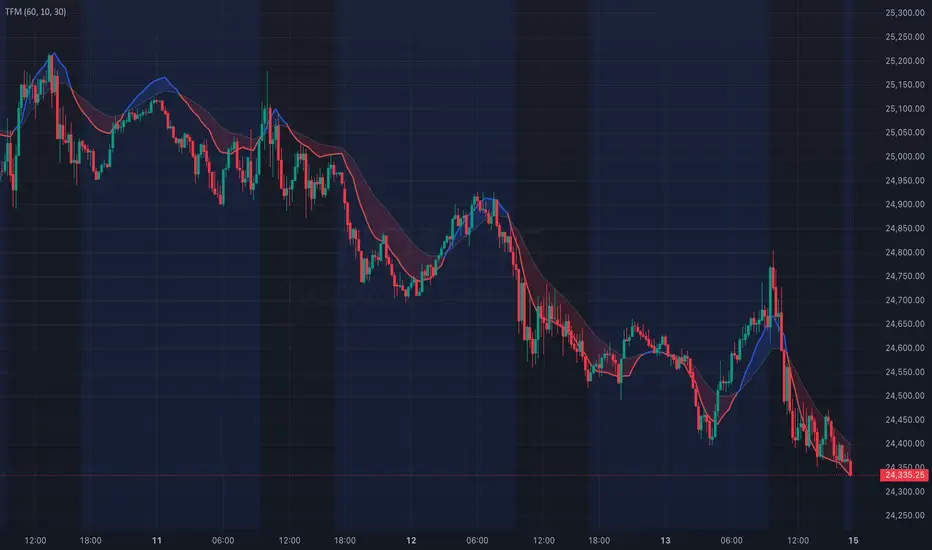The height and width of the screenshot is (550, 932).
Task: Click the 24,400.00 price axis label
Action: click(x=905, y=444)
